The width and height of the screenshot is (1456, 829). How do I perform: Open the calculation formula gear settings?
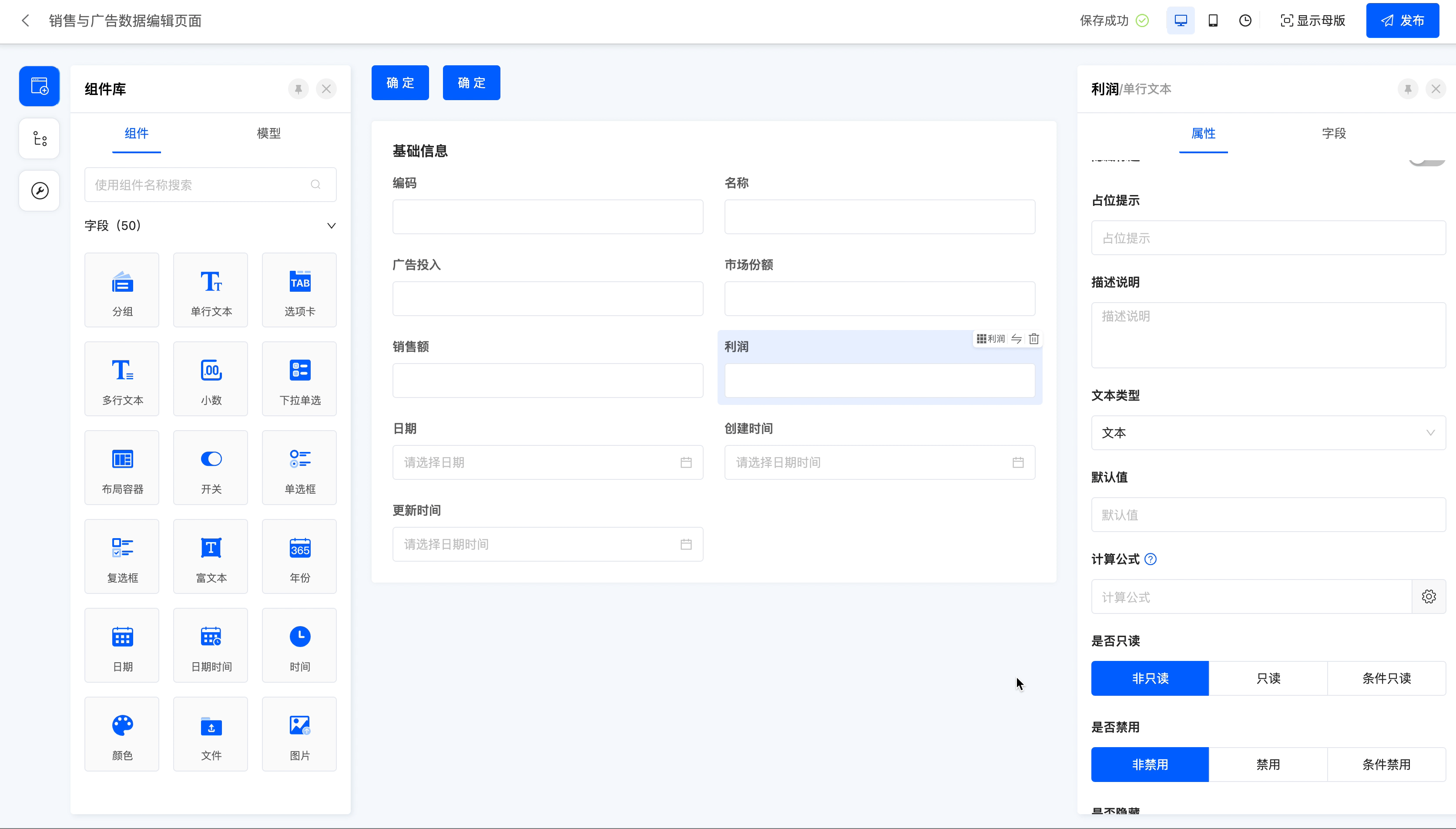point(1428,596)
